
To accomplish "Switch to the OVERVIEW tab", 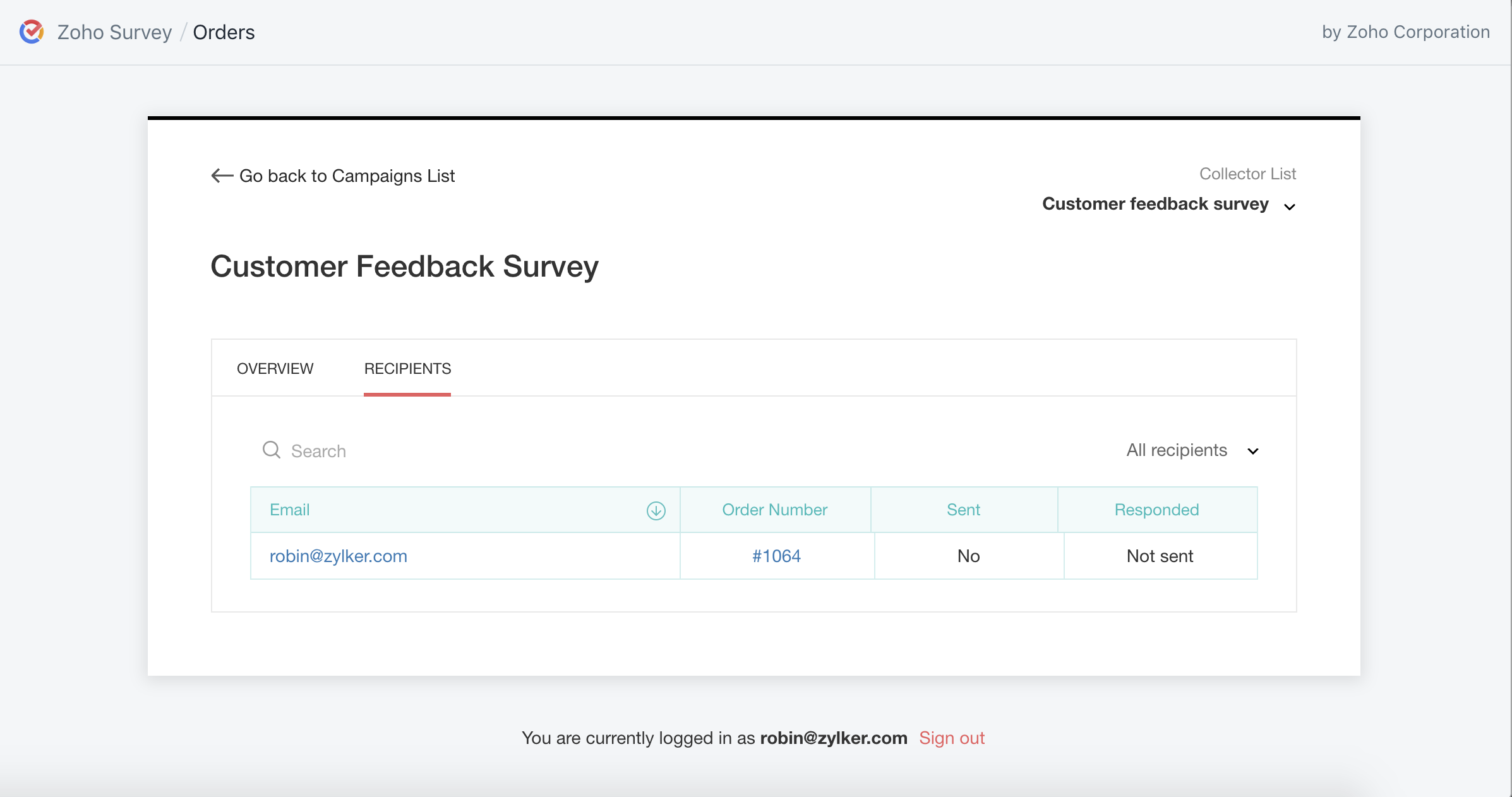I will coord(276,369).
